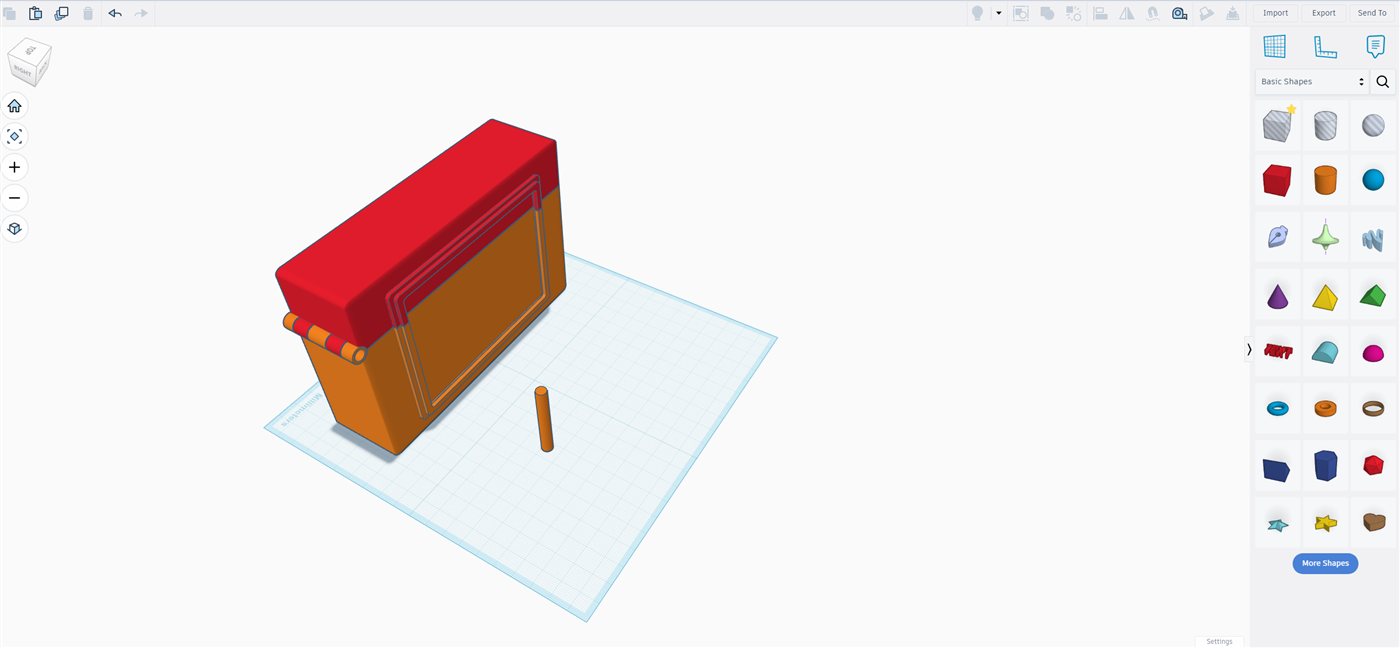This screenshot has height=648, width=1400.
Task: Select the red Icosahedron shape
Action: click(x=1373, y=465)
